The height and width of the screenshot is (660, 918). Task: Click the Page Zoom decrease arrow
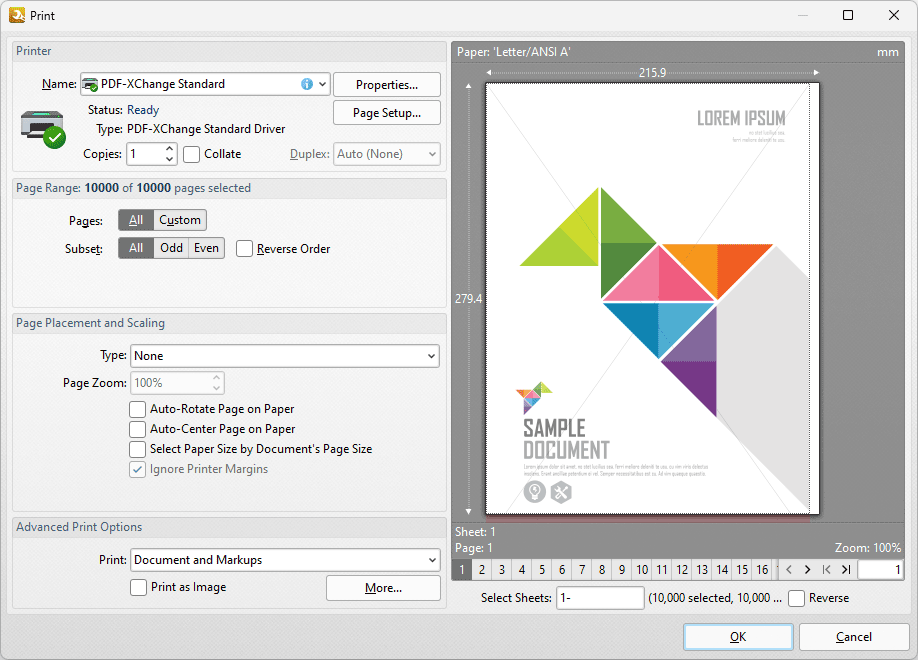(217, 388)
